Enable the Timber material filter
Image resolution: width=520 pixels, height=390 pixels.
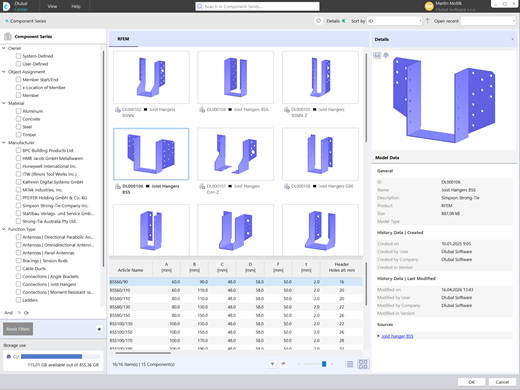click(x=18, y=135)
